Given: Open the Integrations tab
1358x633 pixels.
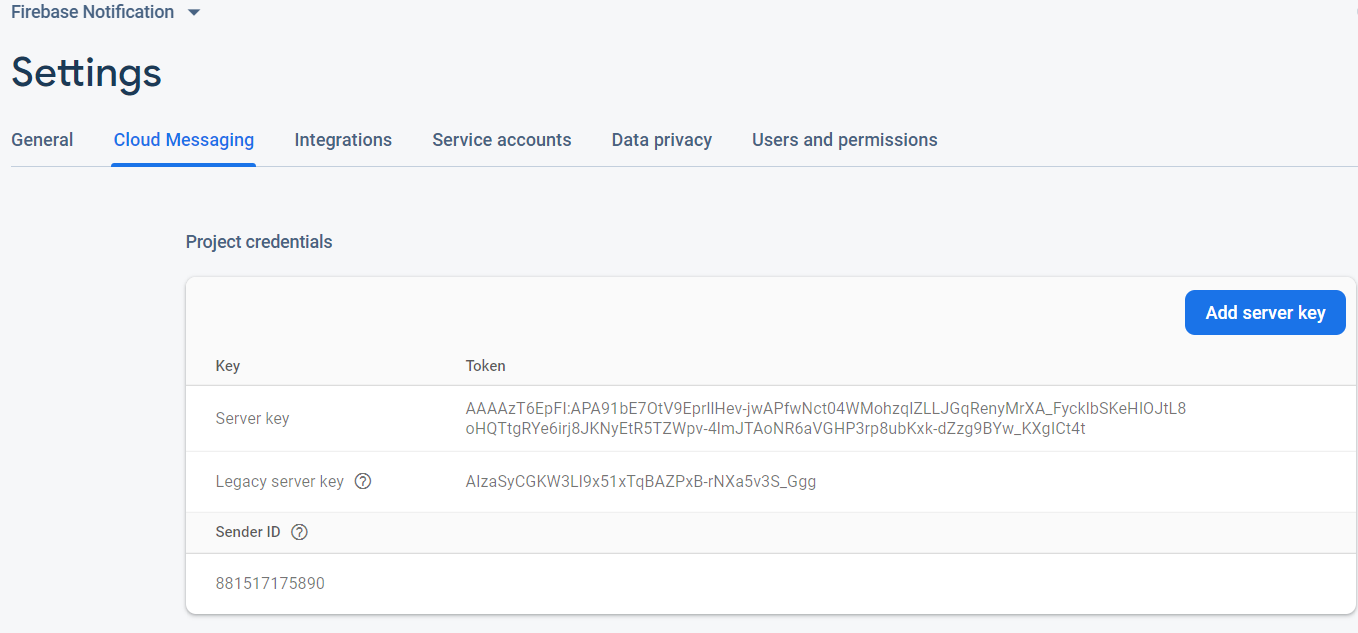Looking at the screenshot, I should click(x=343, y=140).
